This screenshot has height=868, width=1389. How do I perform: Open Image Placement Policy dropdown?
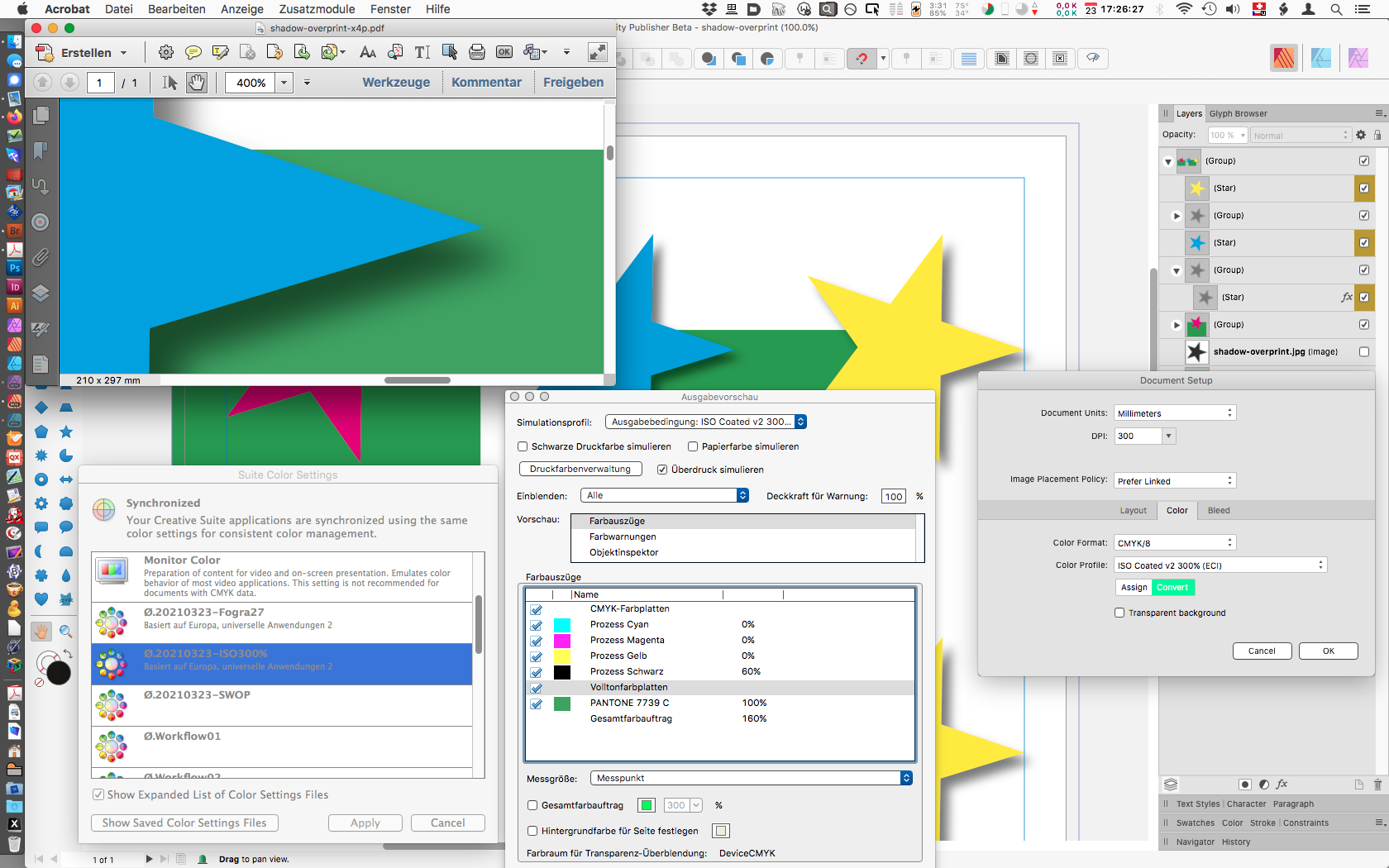click(1175, 480)
